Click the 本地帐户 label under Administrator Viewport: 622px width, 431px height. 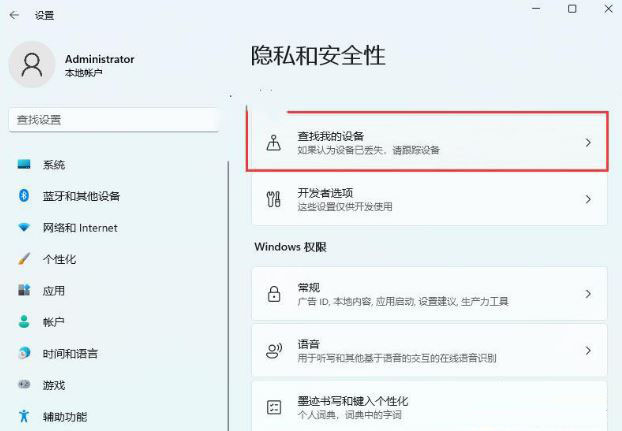pos(84,73)
